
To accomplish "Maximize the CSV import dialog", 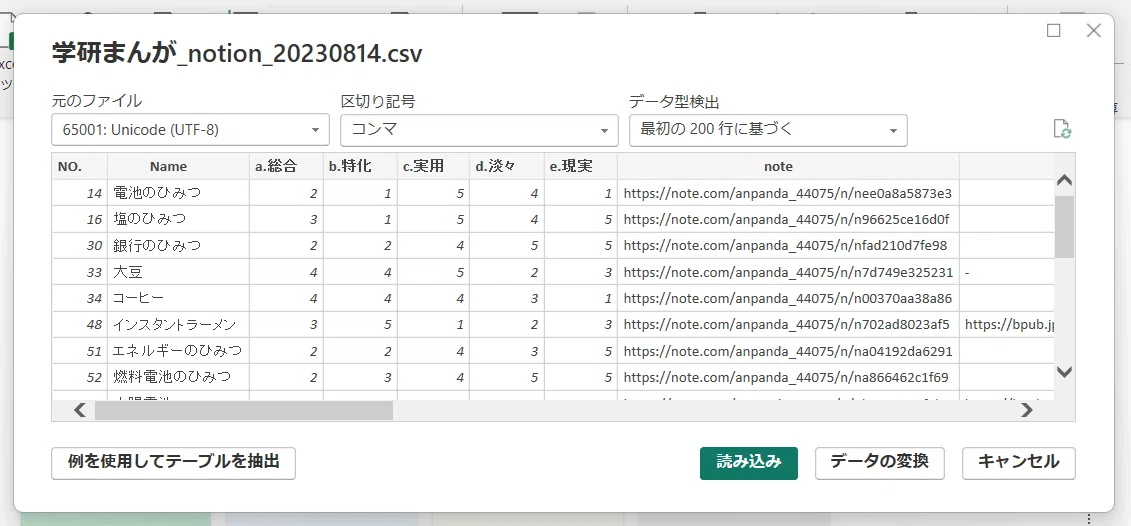I will click(x=1053, y=30).
